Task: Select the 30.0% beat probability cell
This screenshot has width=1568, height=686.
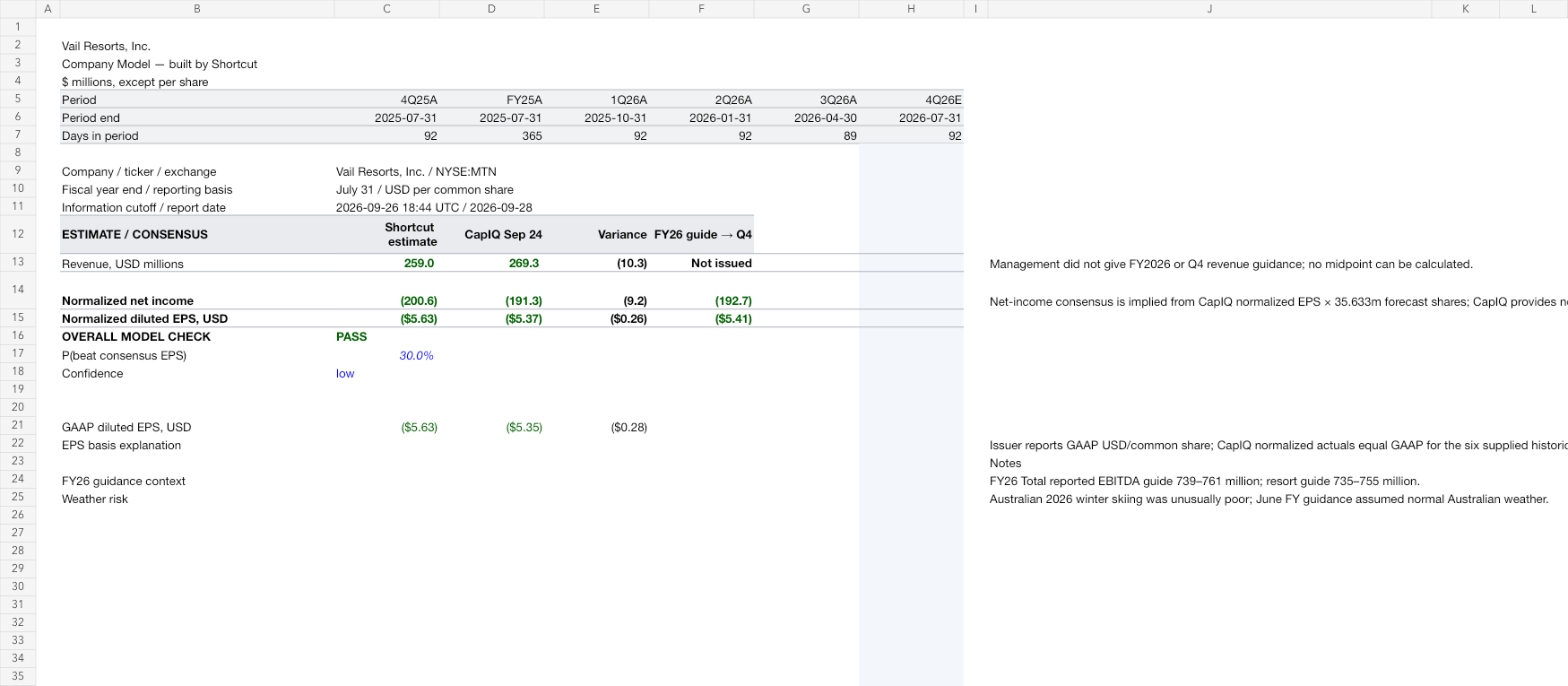Action: pos(386,355)
